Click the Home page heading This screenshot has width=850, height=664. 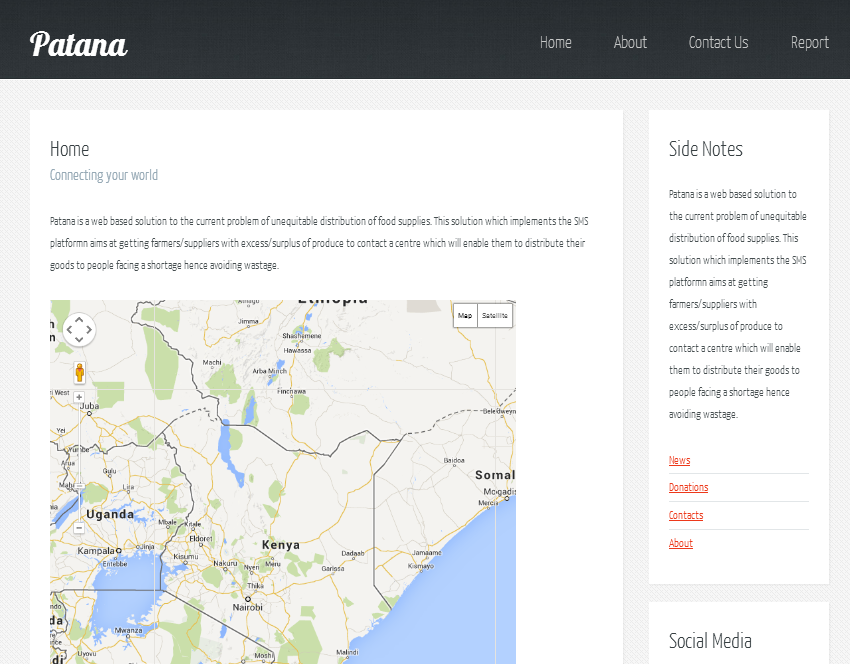69,149
